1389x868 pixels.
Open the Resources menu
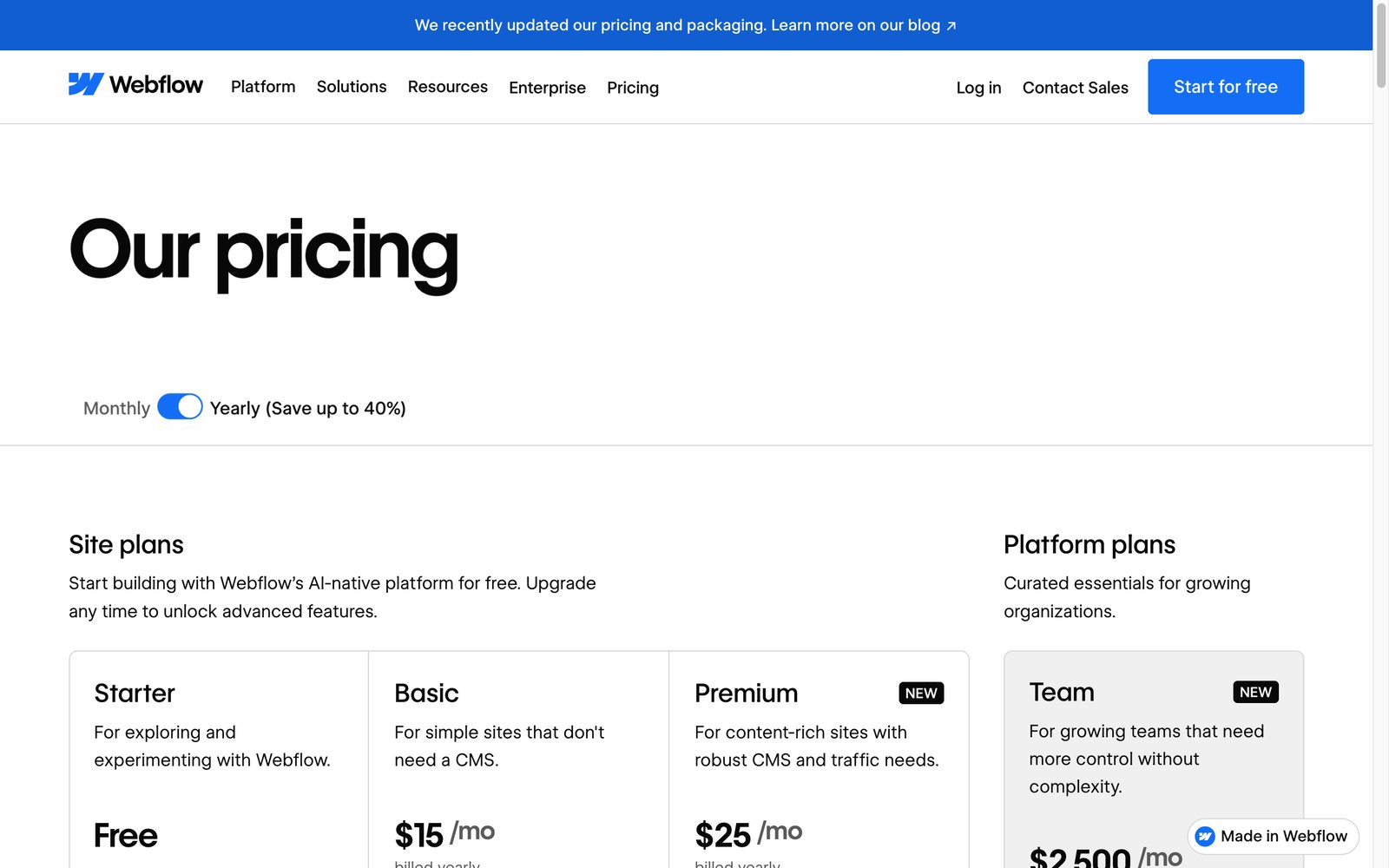tap(448, 87)
